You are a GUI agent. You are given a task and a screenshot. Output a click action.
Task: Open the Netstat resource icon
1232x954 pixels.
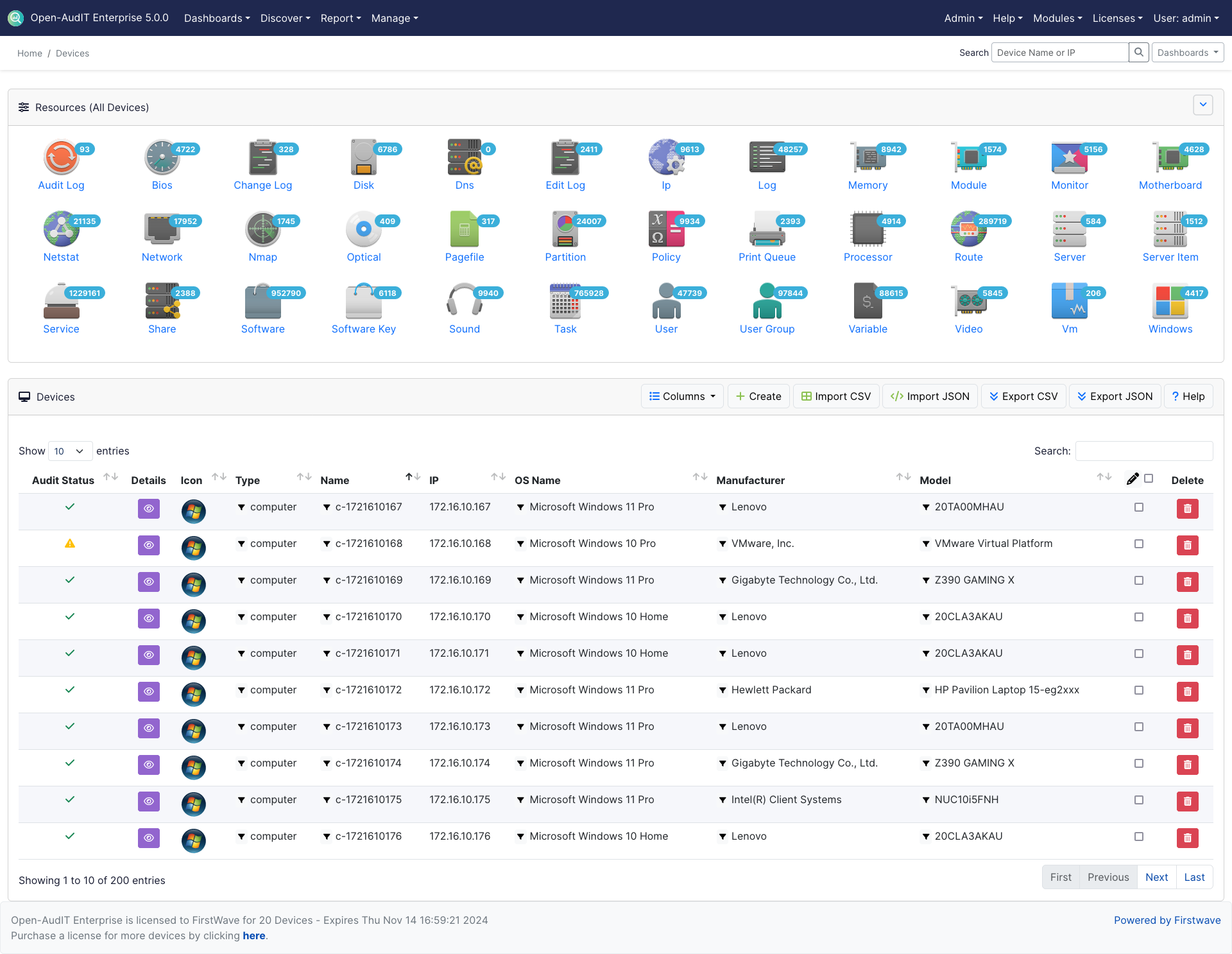click(x=62, y=229)
